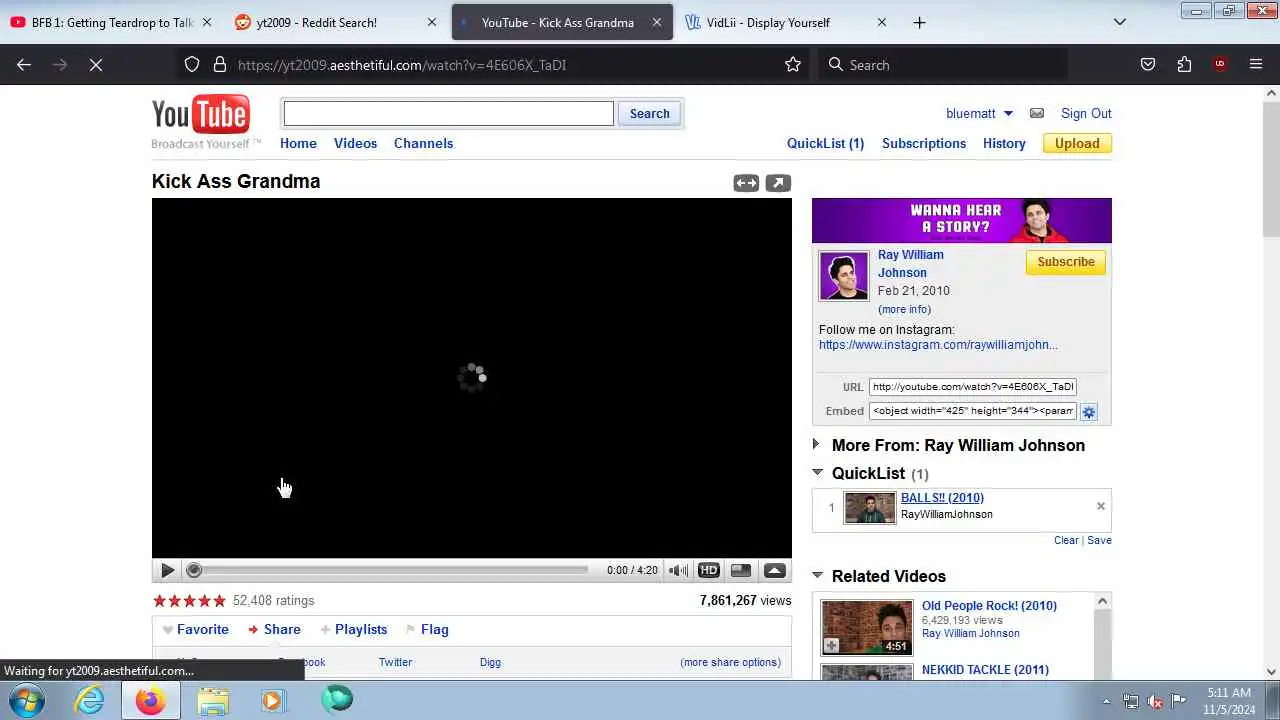Show the tracking protection shield icon
The height and width of the screenshot is (720, 1280).
point(192,65)
